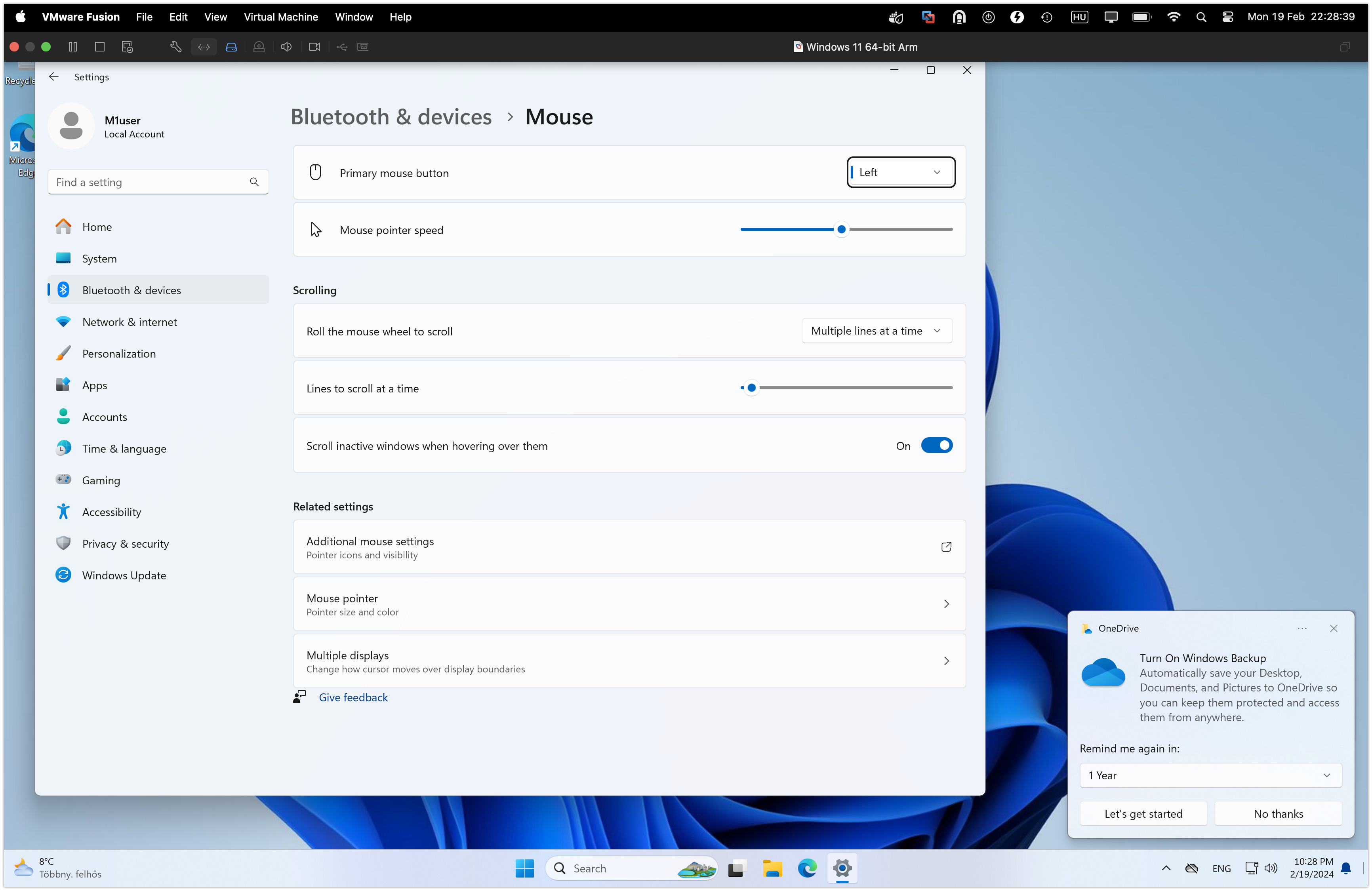Click the VMware pause virtual machine icon
Viewport: 1372px width, 891px height.
click(x=72, y=47)
